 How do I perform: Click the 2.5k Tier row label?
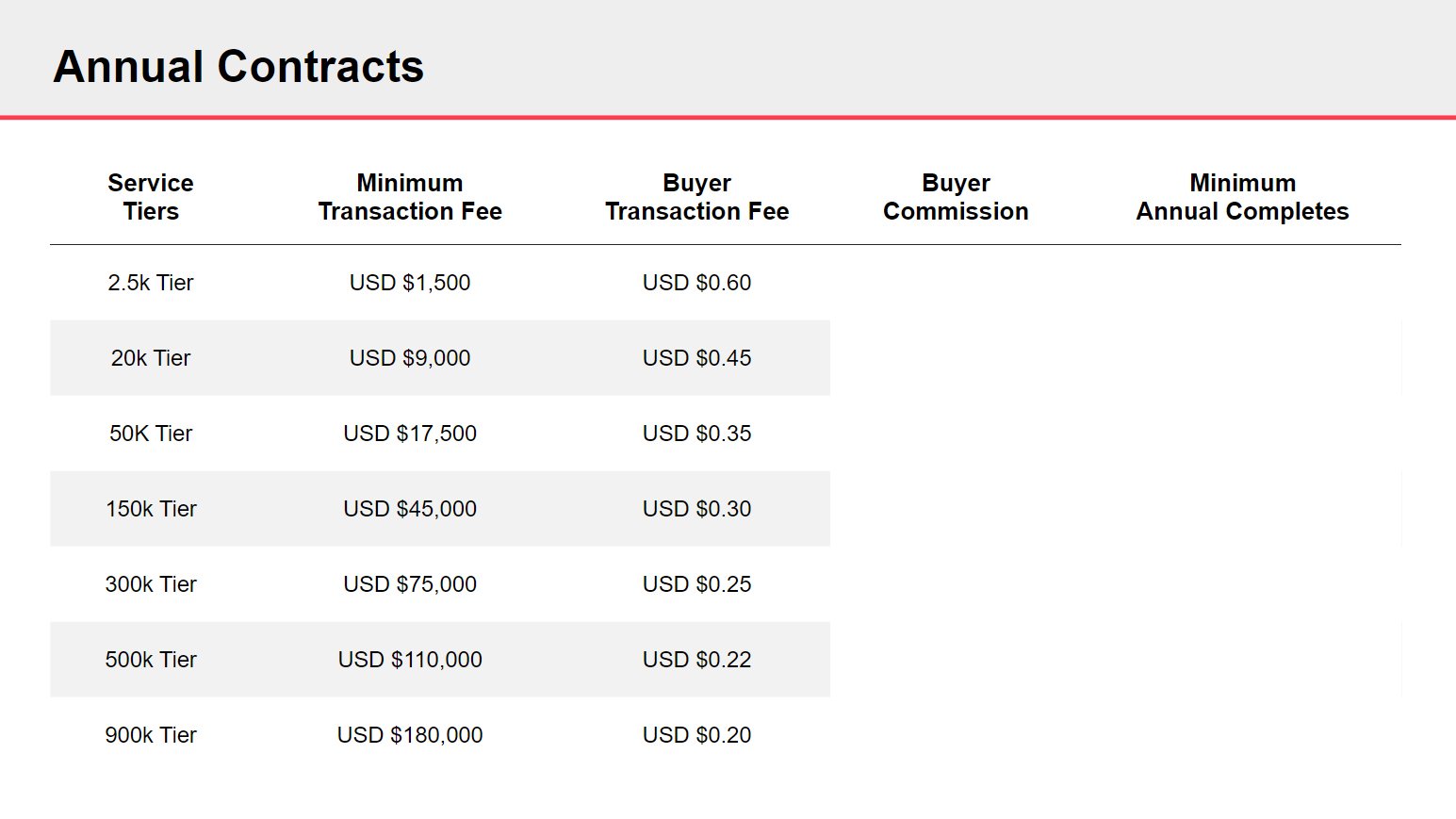(x=151, y=283)
